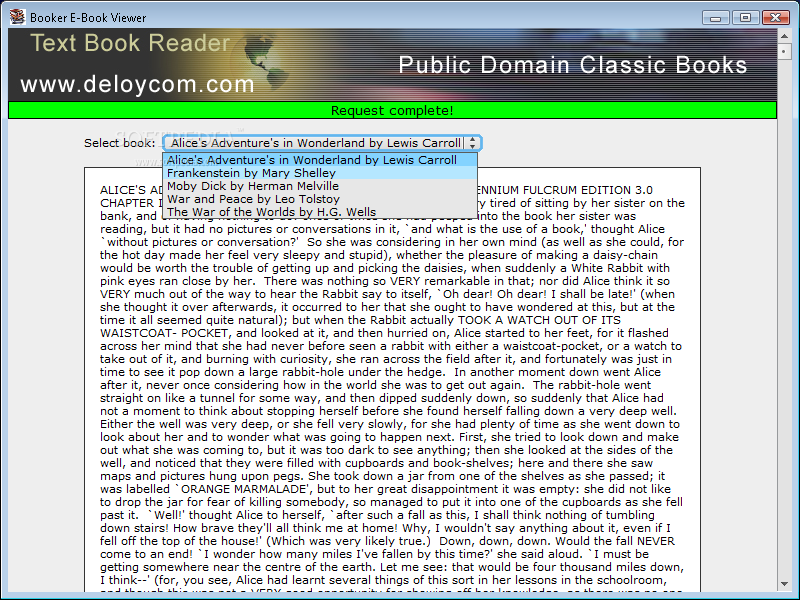Click the Text Book Reader banner title
This screenshot has width=800, height=600.
pos(130,43)
